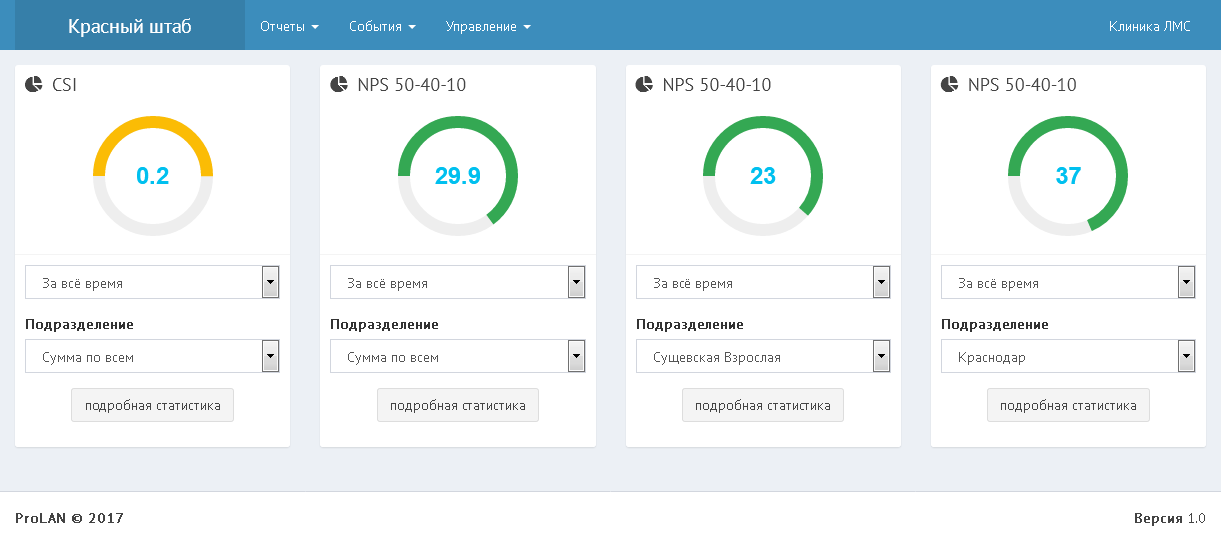Click Клиника ЛМС in the top bar
The image size is (1221, 542).
point(1149,26)
